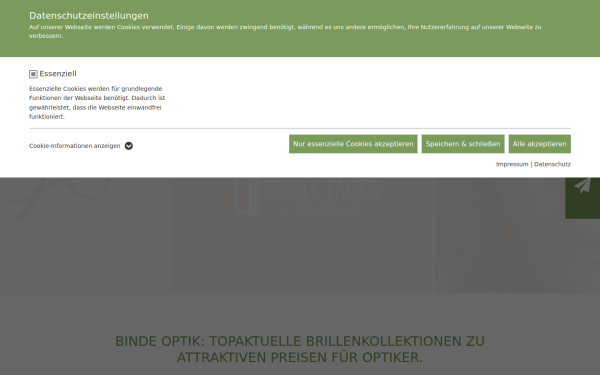Click the Datenschutzeinstellungen heading text
The height and width of the screenshot is (375, 600).
(89, 16)
